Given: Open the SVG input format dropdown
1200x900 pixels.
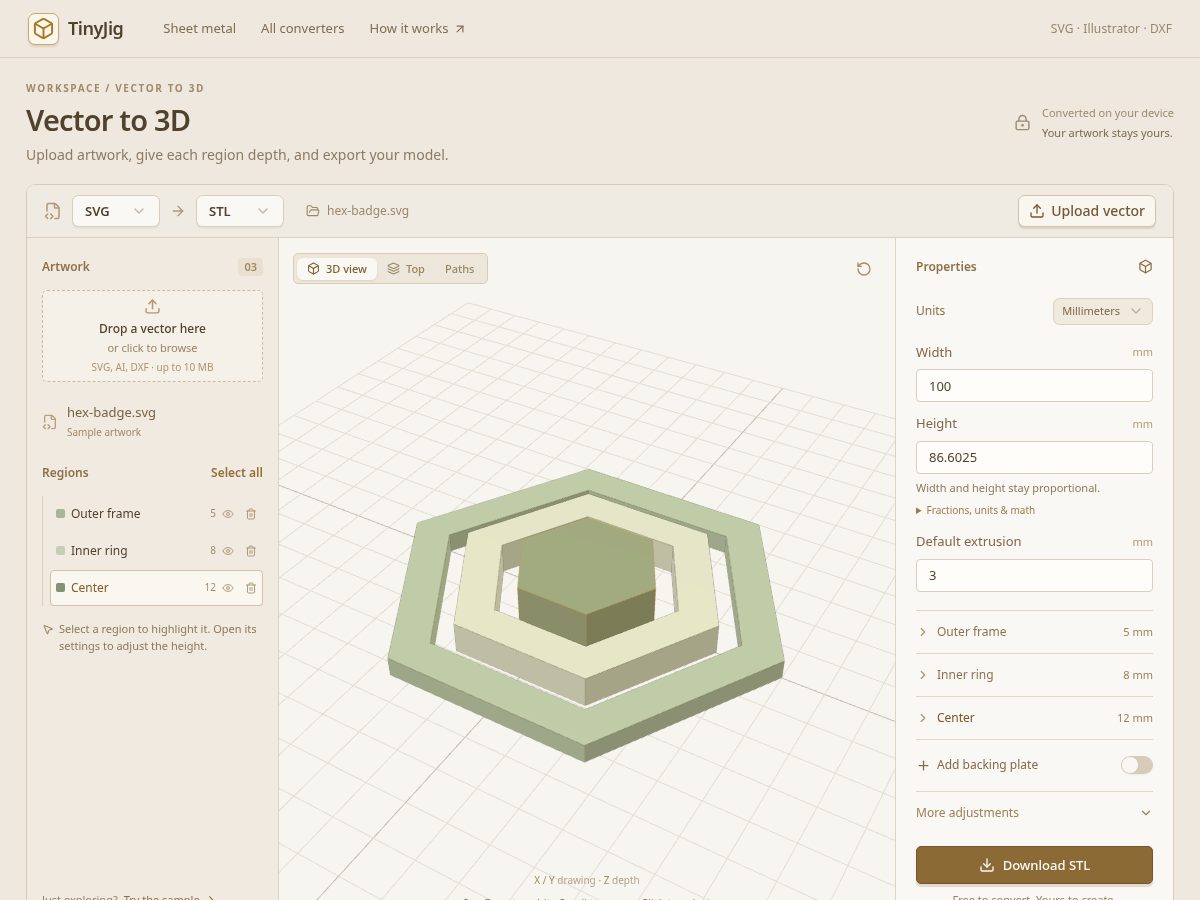Looking at the screenshot, I should pos(116,211).
